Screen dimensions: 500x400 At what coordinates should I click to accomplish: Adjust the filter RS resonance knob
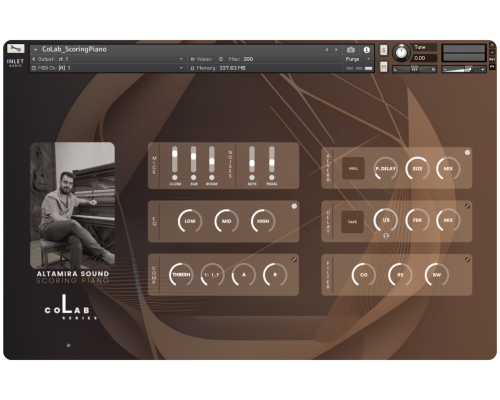(x=400, y=275)
